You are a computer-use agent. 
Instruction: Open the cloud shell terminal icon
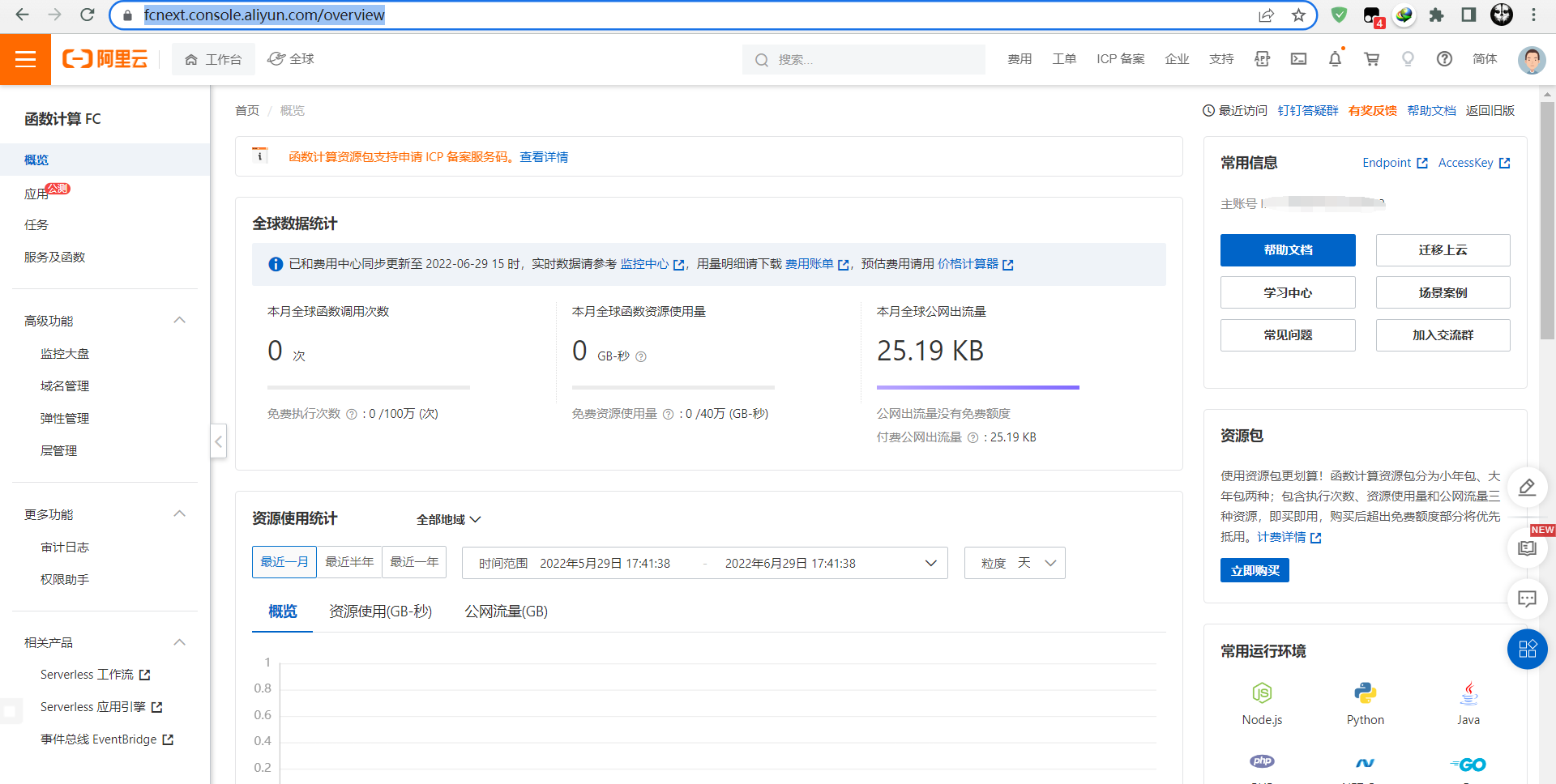pyautogui.click(x=1298, y=59)
